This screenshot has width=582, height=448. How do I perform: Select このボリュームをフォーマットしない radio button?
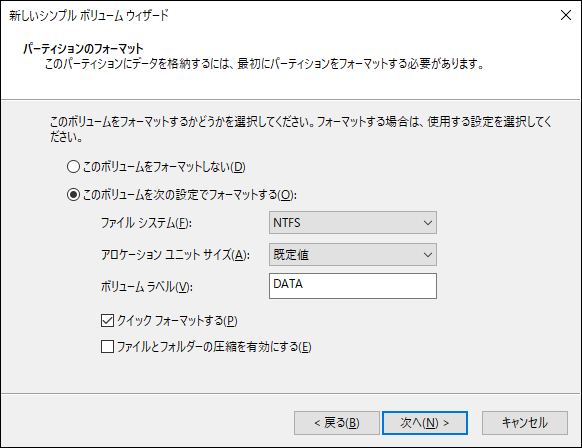[73, 167]
